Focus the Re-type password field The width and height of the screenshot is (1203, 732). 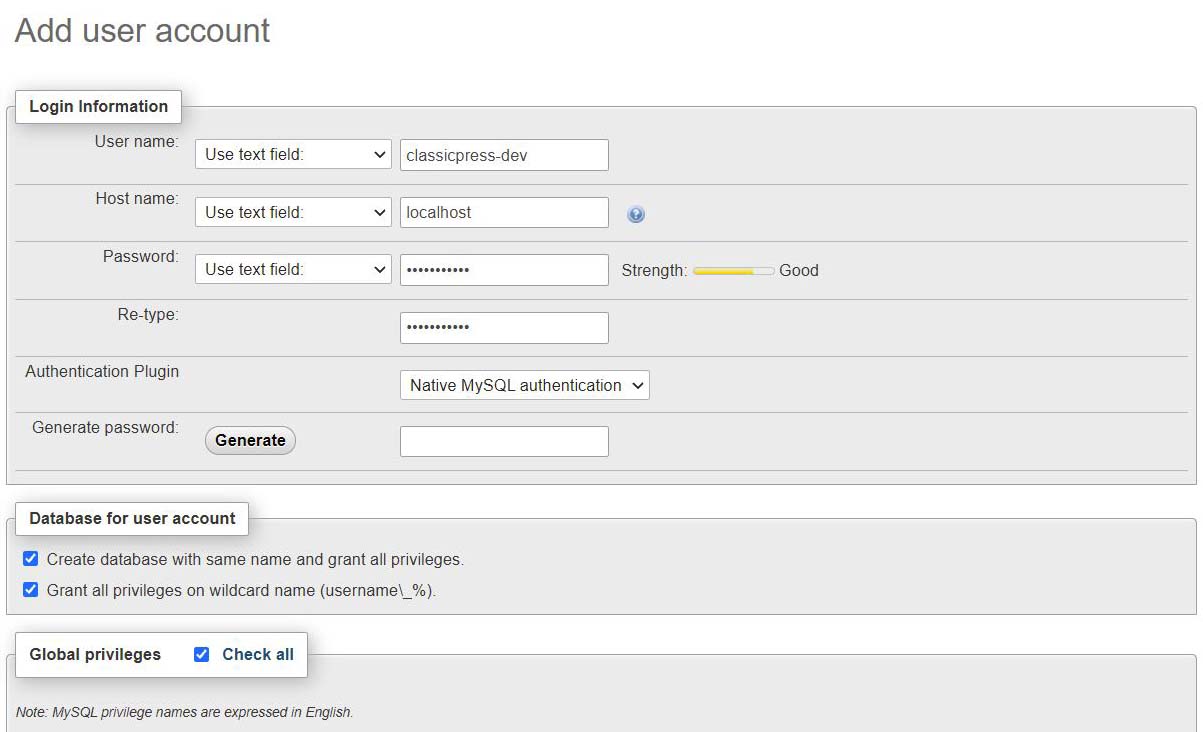504,328
